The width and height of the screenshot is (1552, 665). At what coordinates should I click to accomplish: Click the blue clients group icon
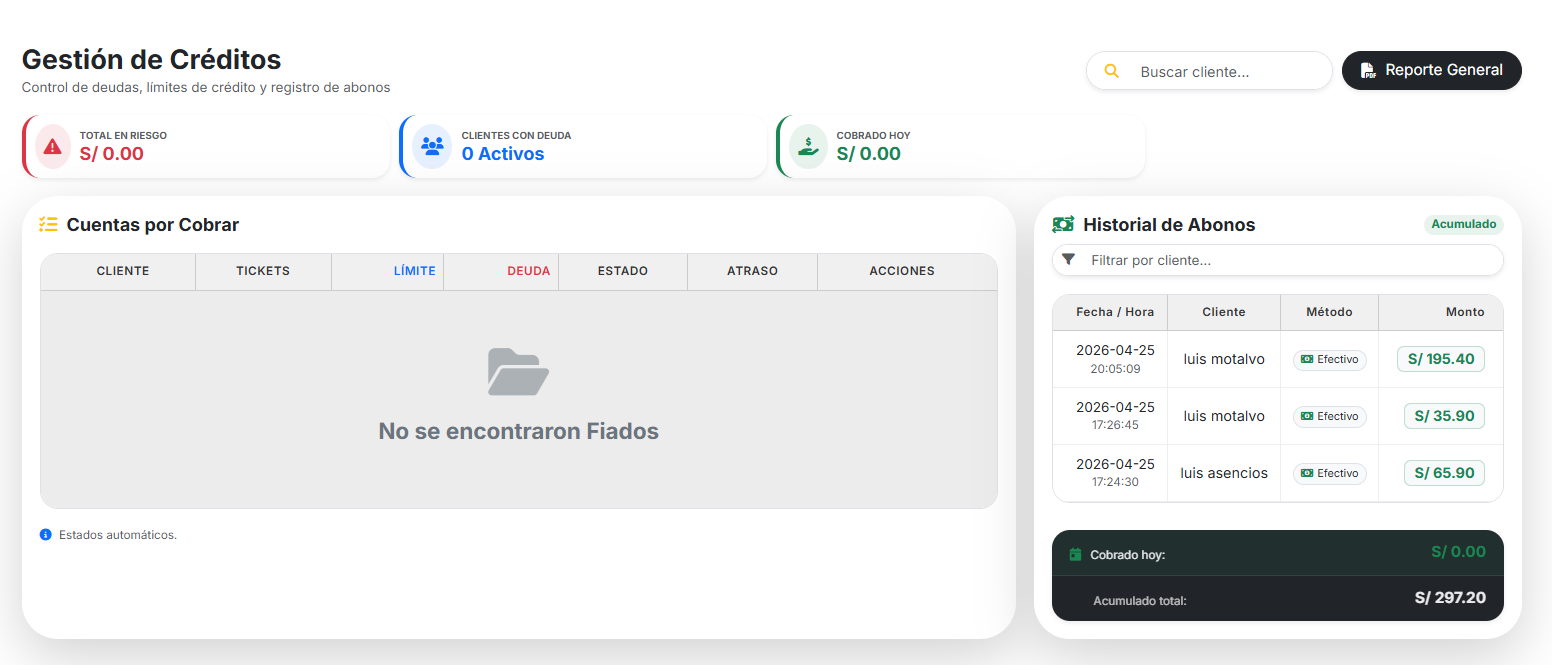432,146
